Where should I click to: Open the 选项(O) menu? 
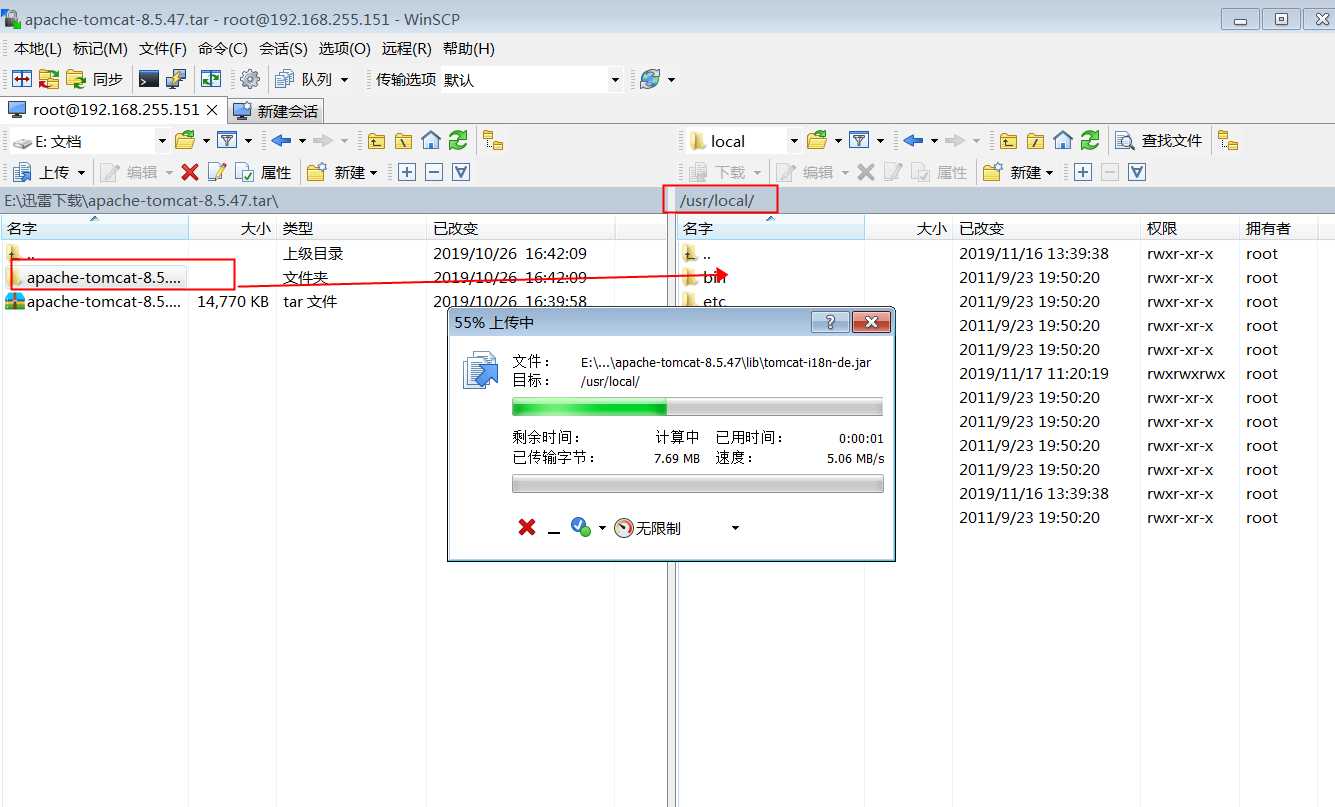pos(345,48)
